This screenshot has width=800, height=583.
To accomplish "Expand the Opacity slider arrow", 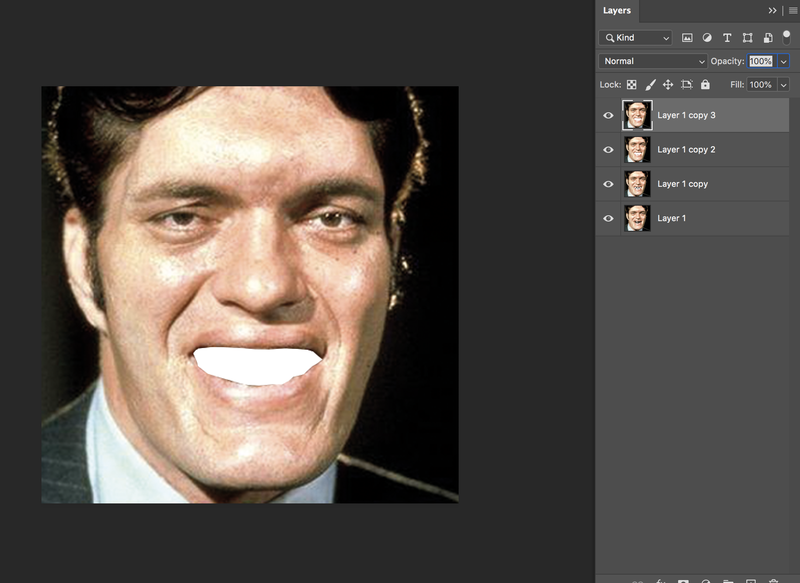I will click(784, 61).
